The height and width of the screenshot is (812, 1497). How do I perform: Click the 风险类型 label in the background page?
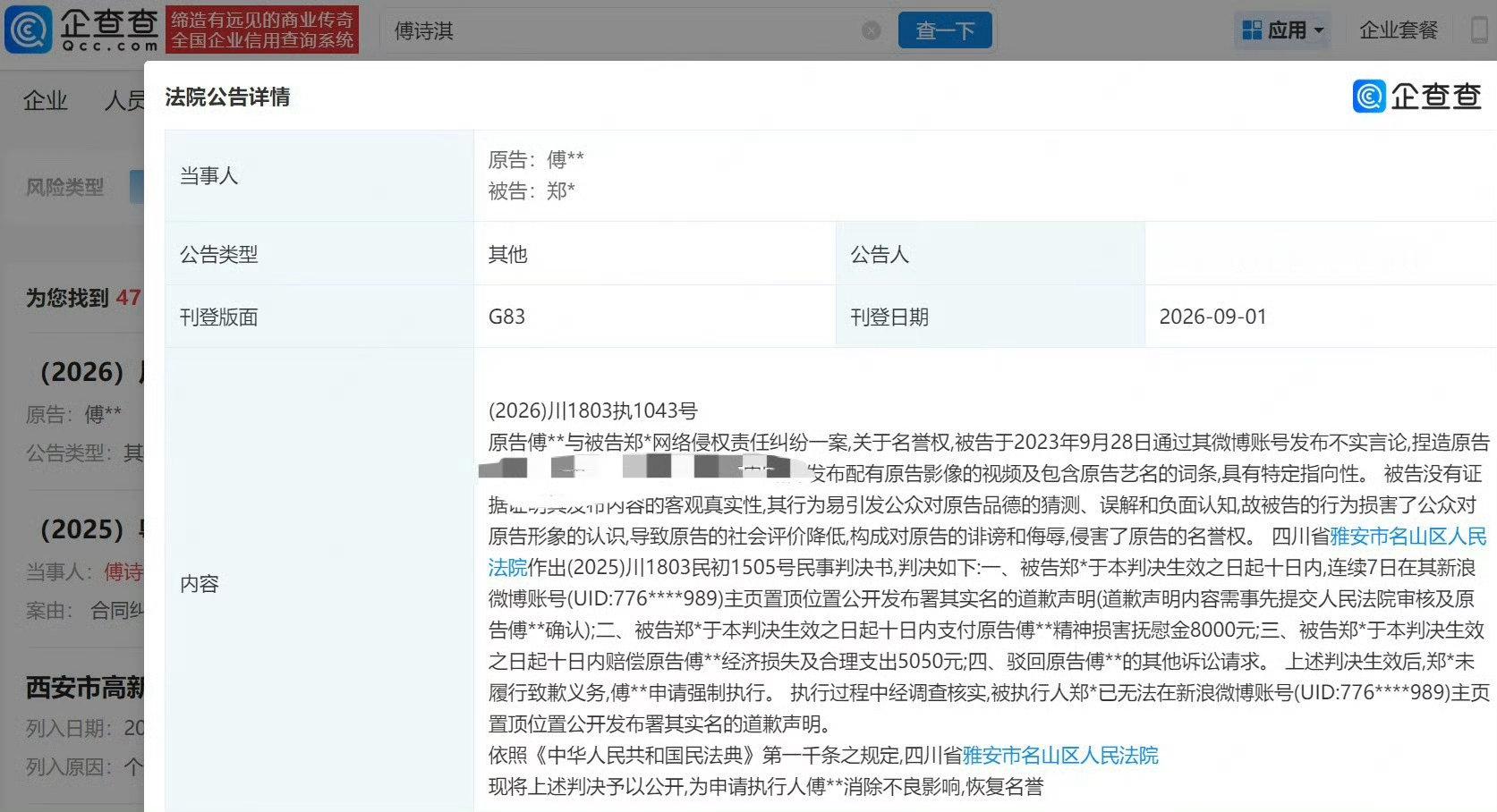point(64,187)
